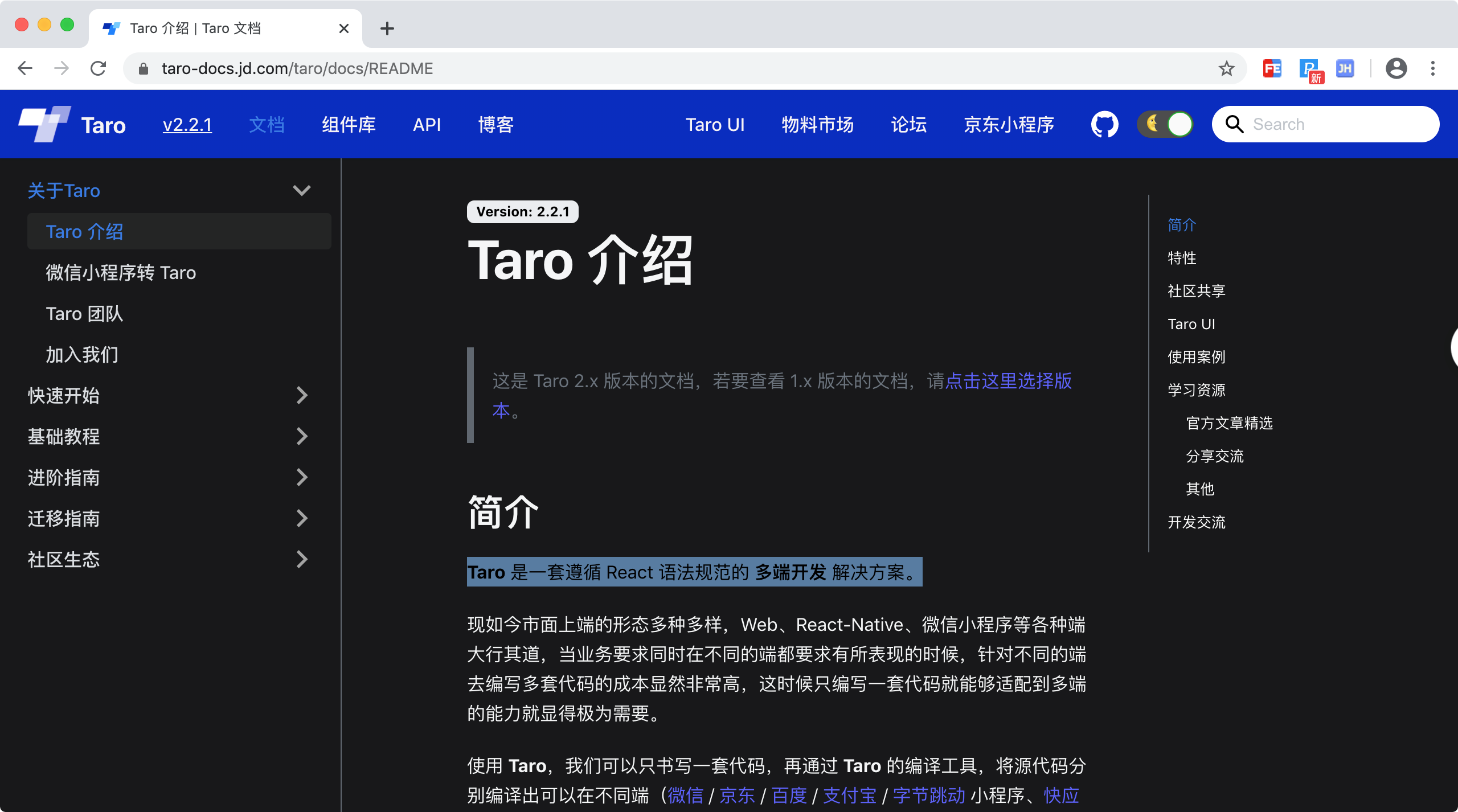1458x812 pixels.
Task: Bookmark this page with star icon
Action: click(1226, 68)
